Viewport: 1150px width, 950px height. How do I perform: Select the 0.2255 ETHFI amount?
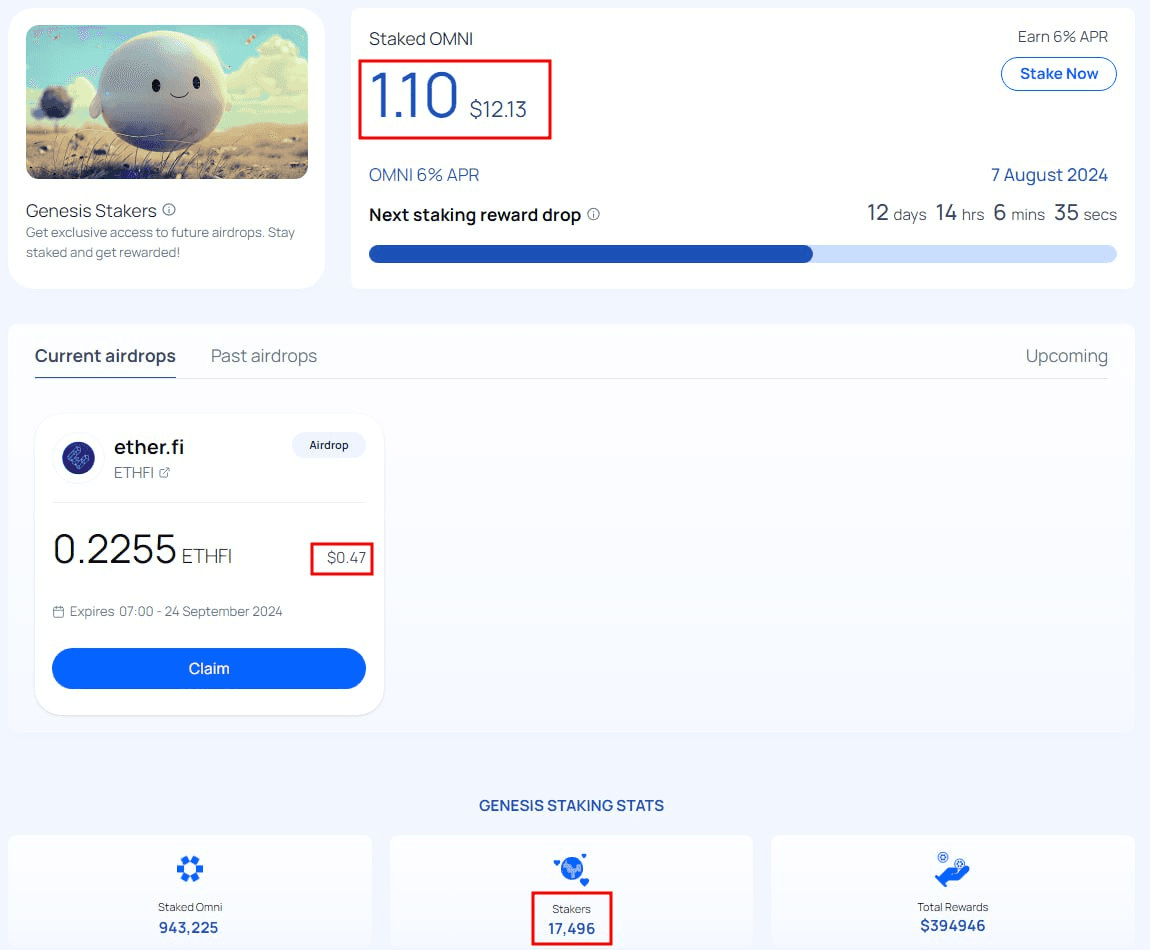tap(142, 549)
